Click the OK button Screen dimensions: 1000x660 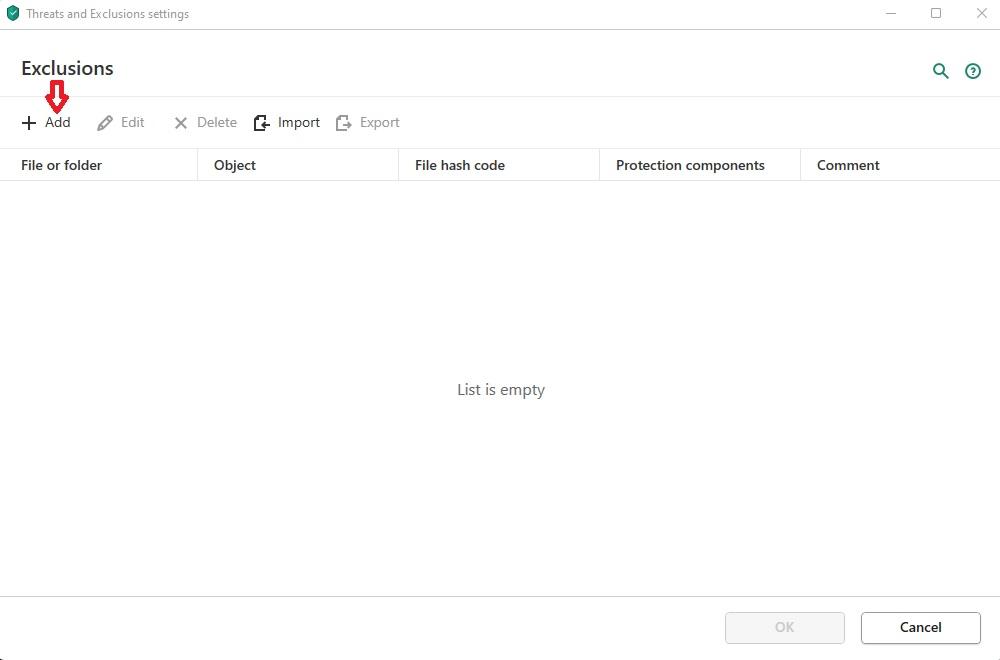[784, 627]
